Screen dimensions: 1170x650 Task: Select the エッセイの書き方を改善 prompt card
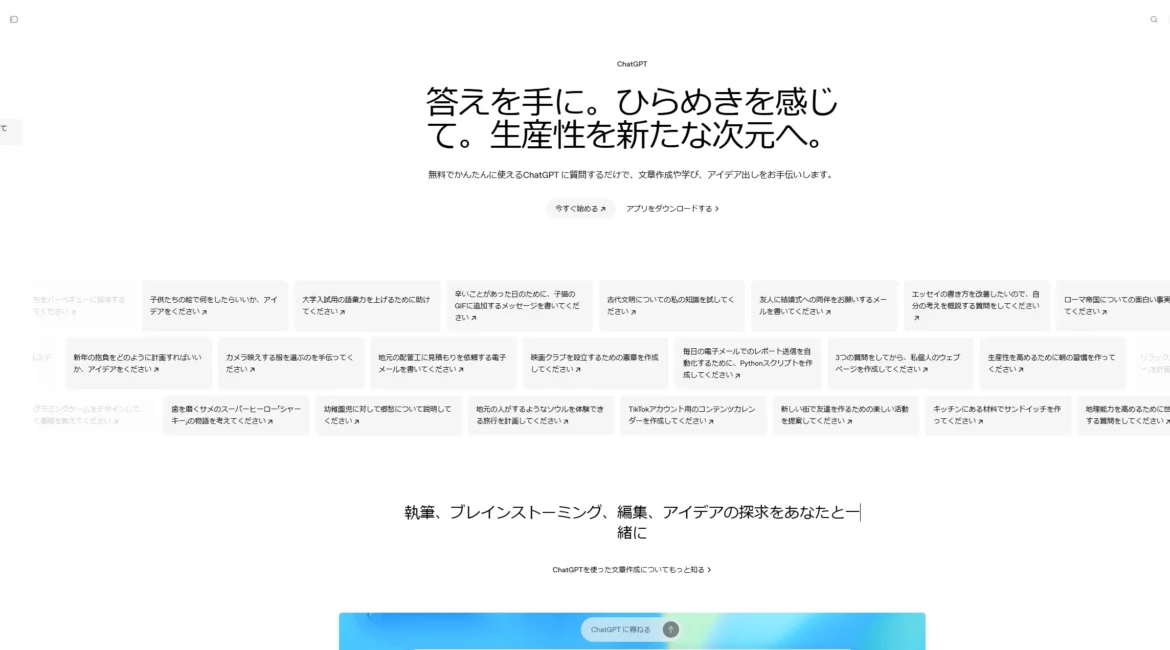(x=977, y=306)
